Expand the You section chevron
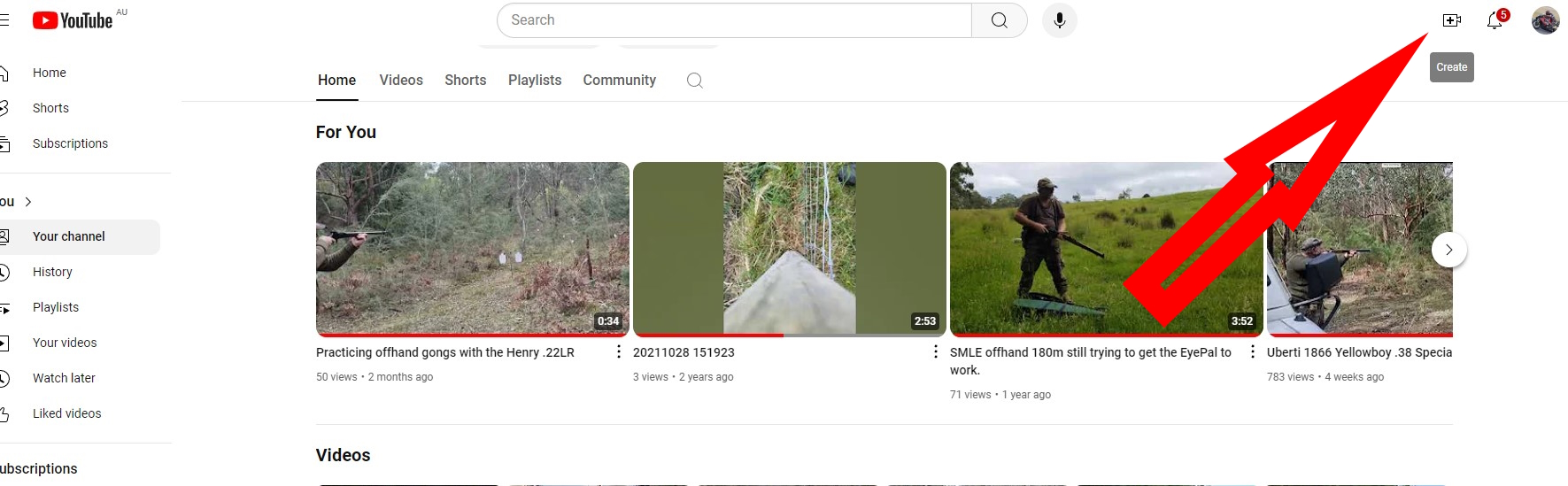Screen dimensions: 1568x486 coord(28,202)
